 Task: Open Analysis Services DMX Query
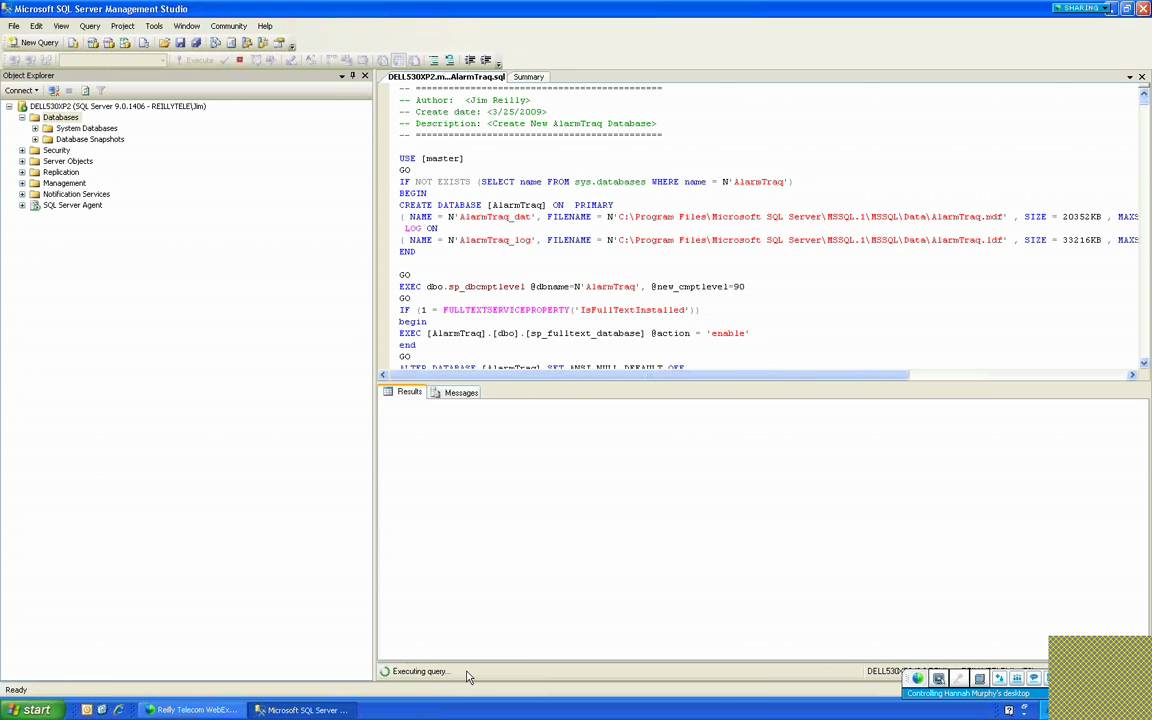click(x=109, y=43)
